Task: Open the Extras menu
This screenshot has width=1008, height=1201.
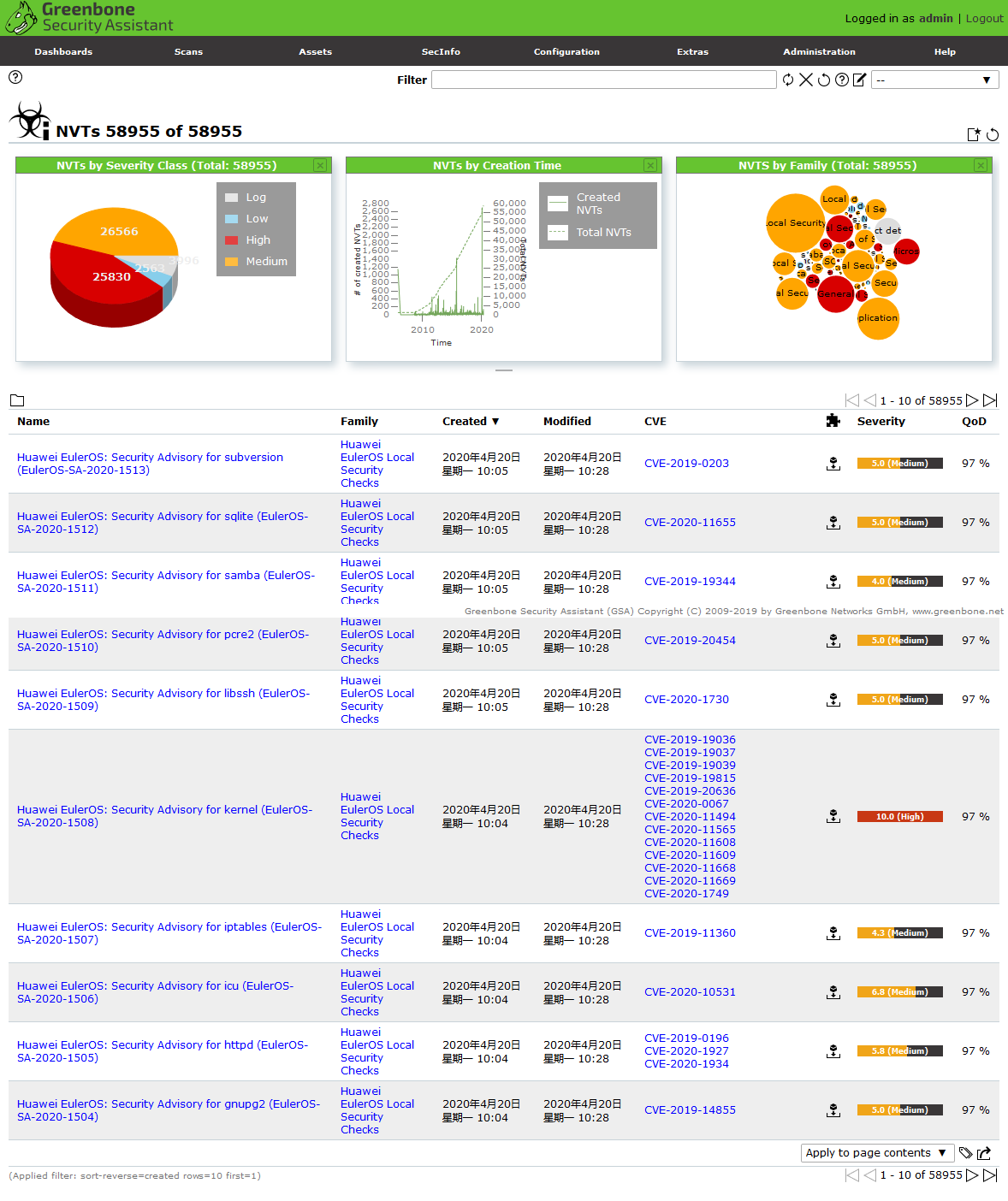Action: coord(692,51)
